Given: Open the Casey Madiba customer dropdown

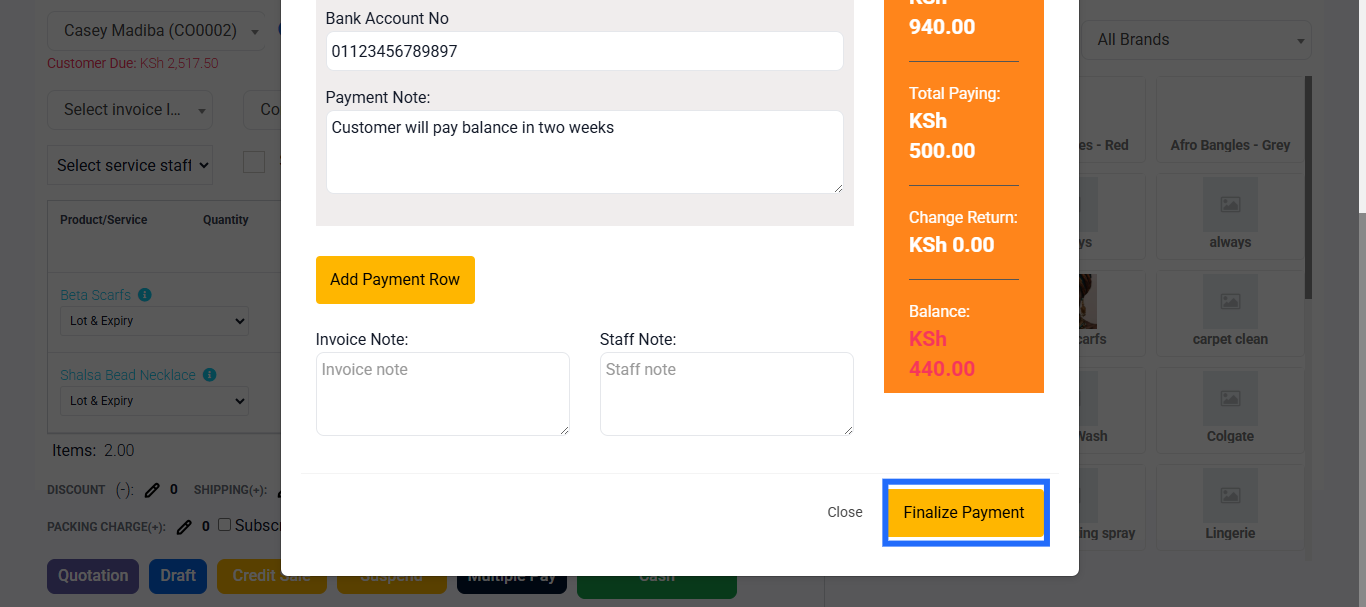Looking at the screenshot, I should tap(157, 31).
